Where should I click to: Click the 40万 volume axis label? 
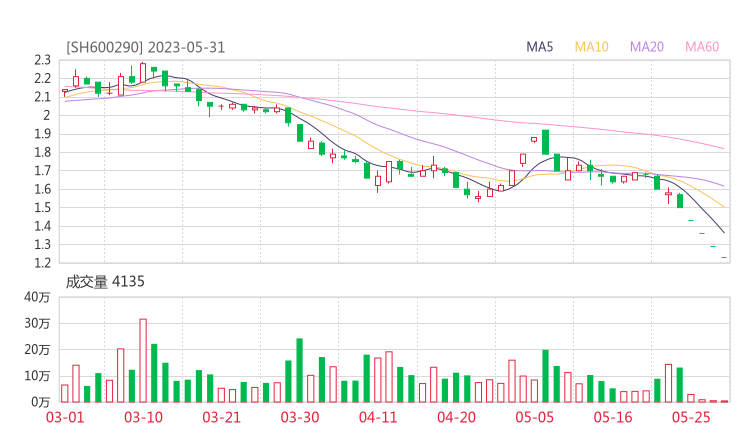(x=37, y=297)
